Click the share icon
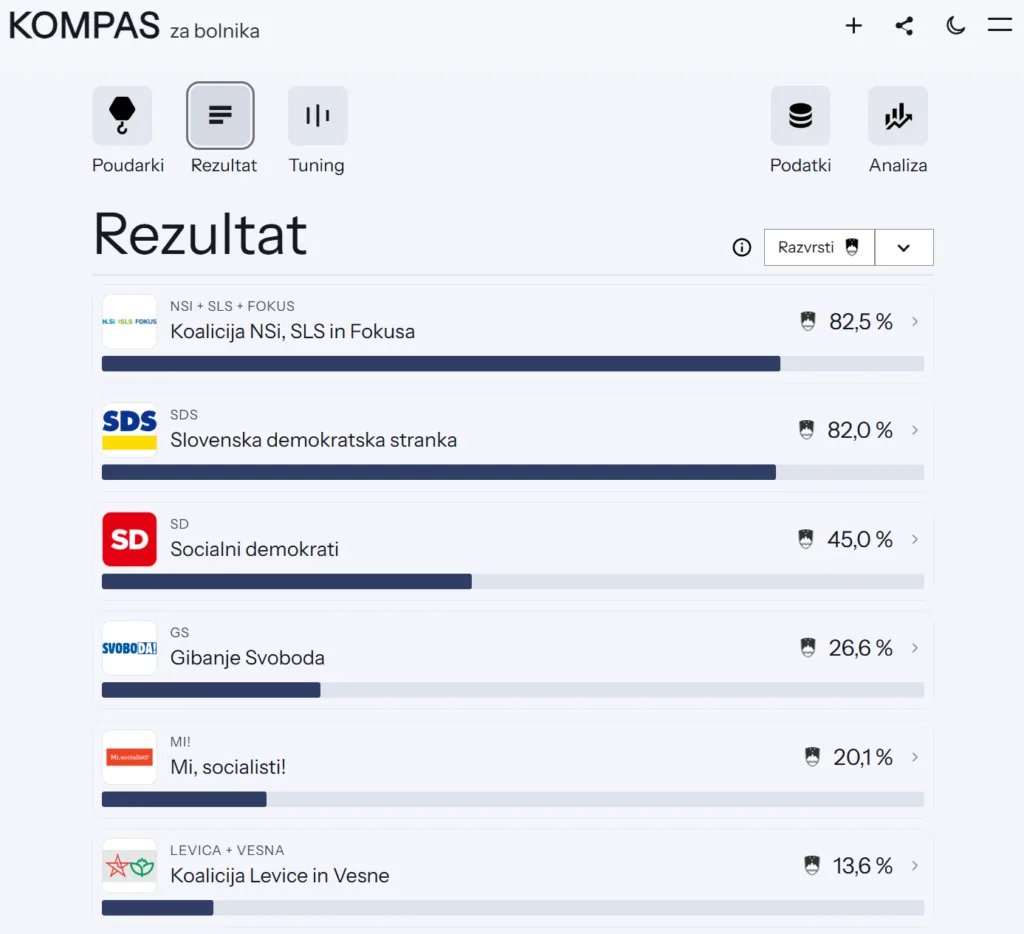 (904, 26)
